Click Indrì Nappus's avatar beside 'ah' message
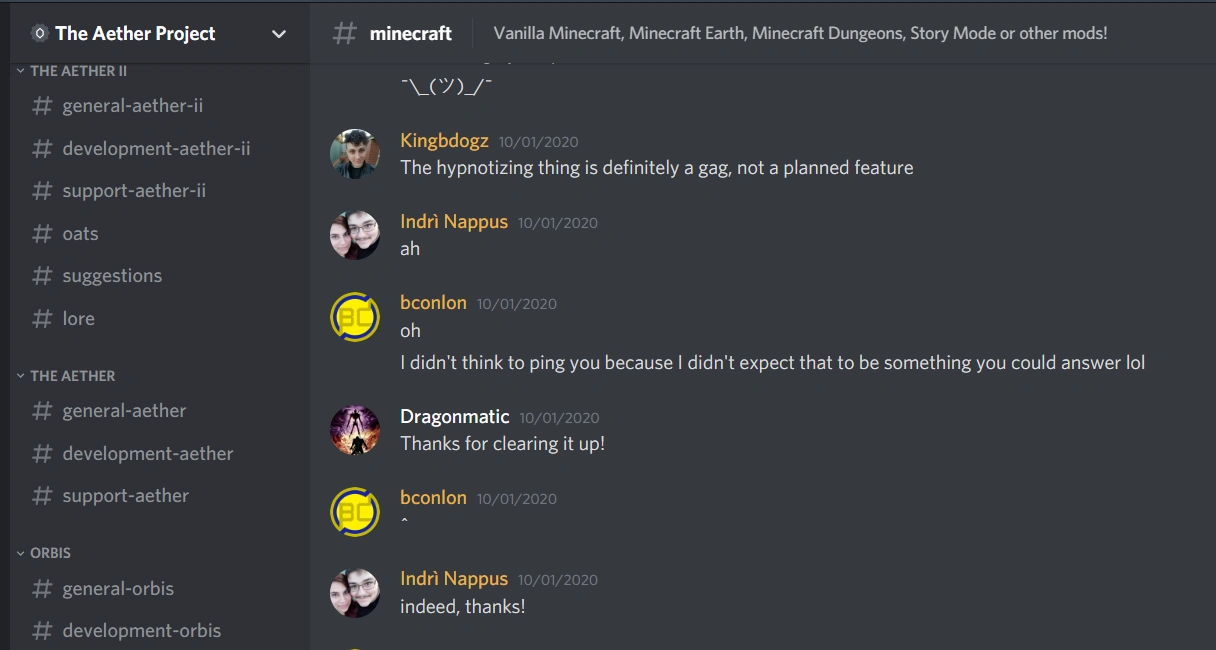Image resolution: width=1216 pixels, height=650 pixels. [x=355, y=235]
